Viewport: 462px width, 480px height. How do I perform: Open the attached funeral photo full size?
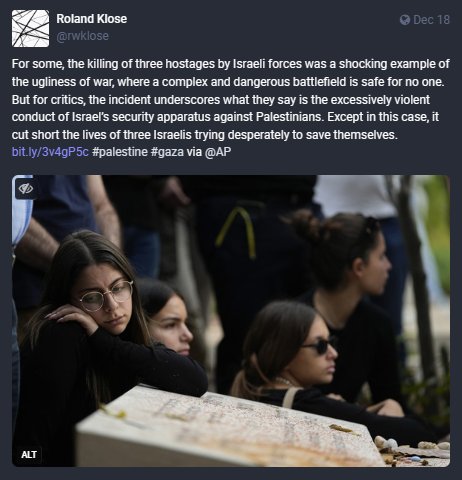coord(231,321)
